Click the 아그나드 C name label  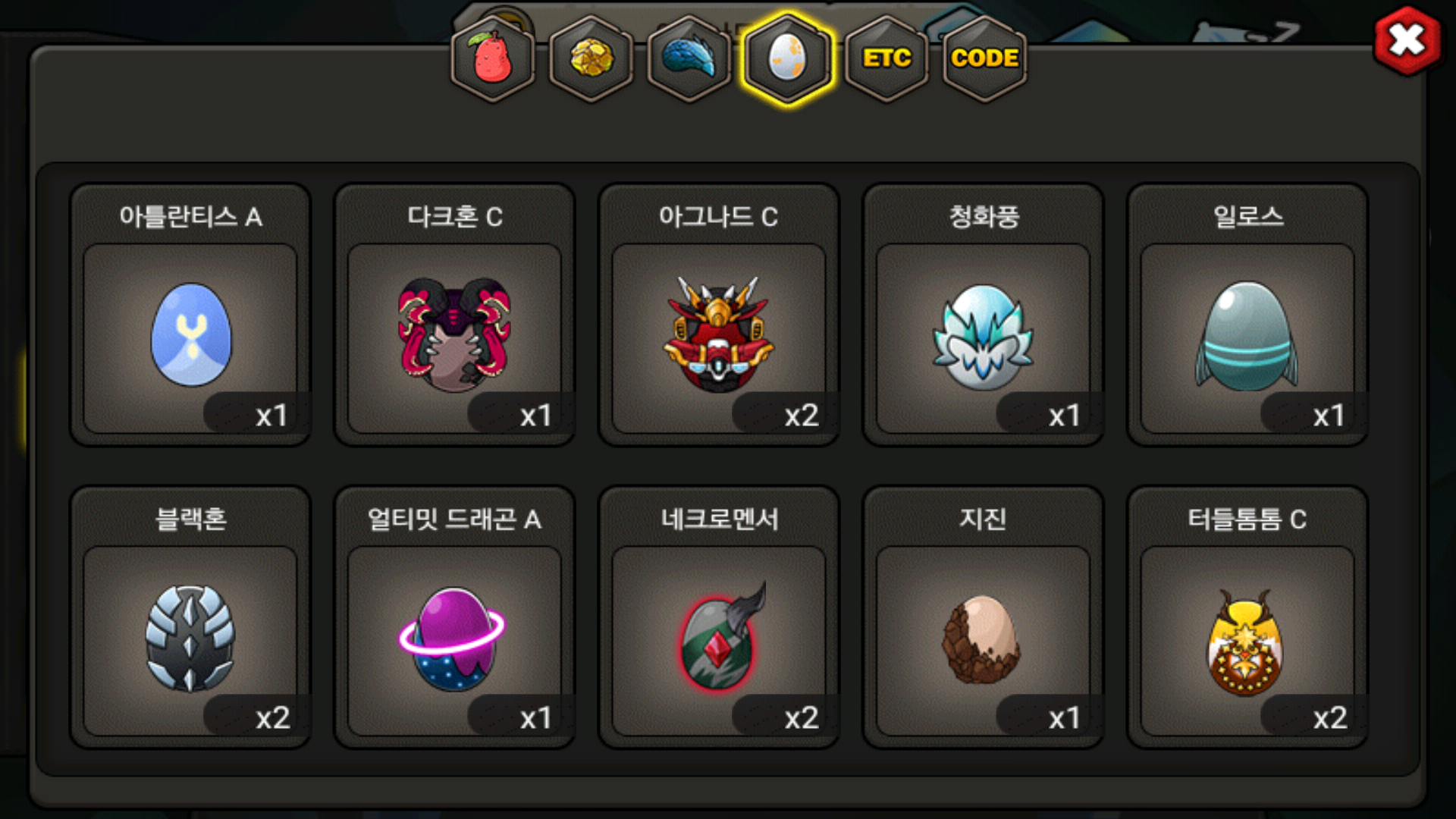pyautogui.click(x=718, y=217)
